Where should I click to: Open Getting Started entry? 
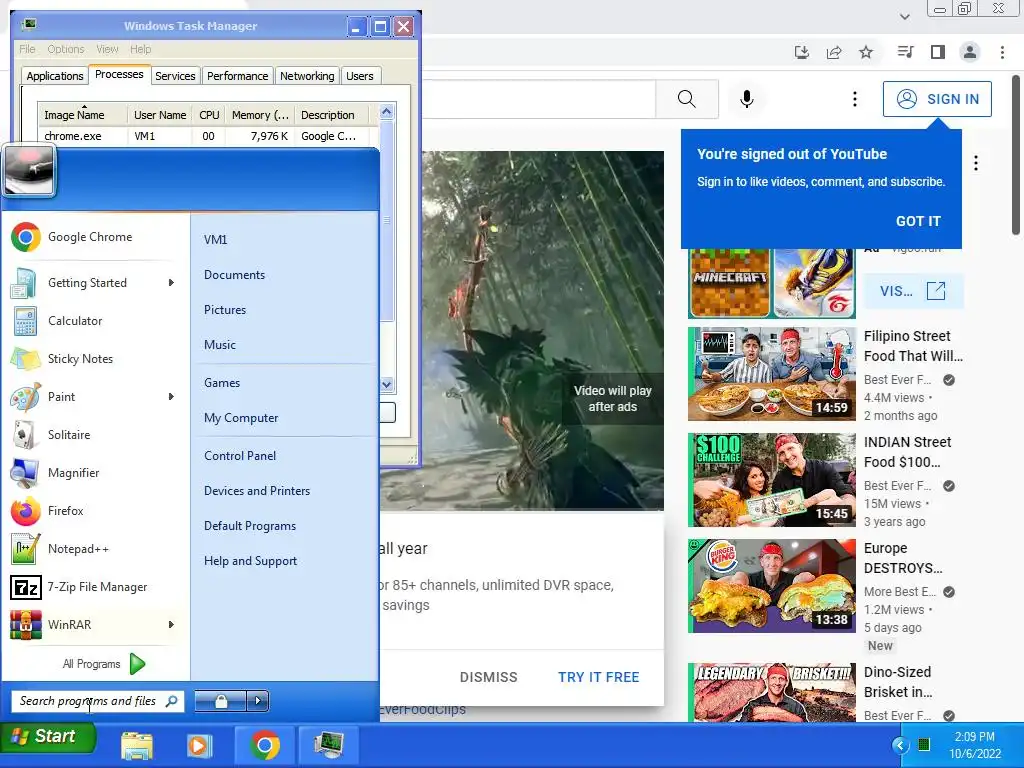(x=87, y=283)
